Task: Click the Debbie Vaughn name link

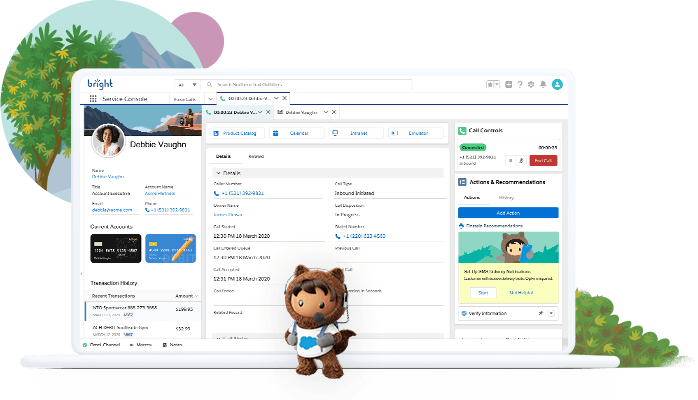Action: [108, 177]
